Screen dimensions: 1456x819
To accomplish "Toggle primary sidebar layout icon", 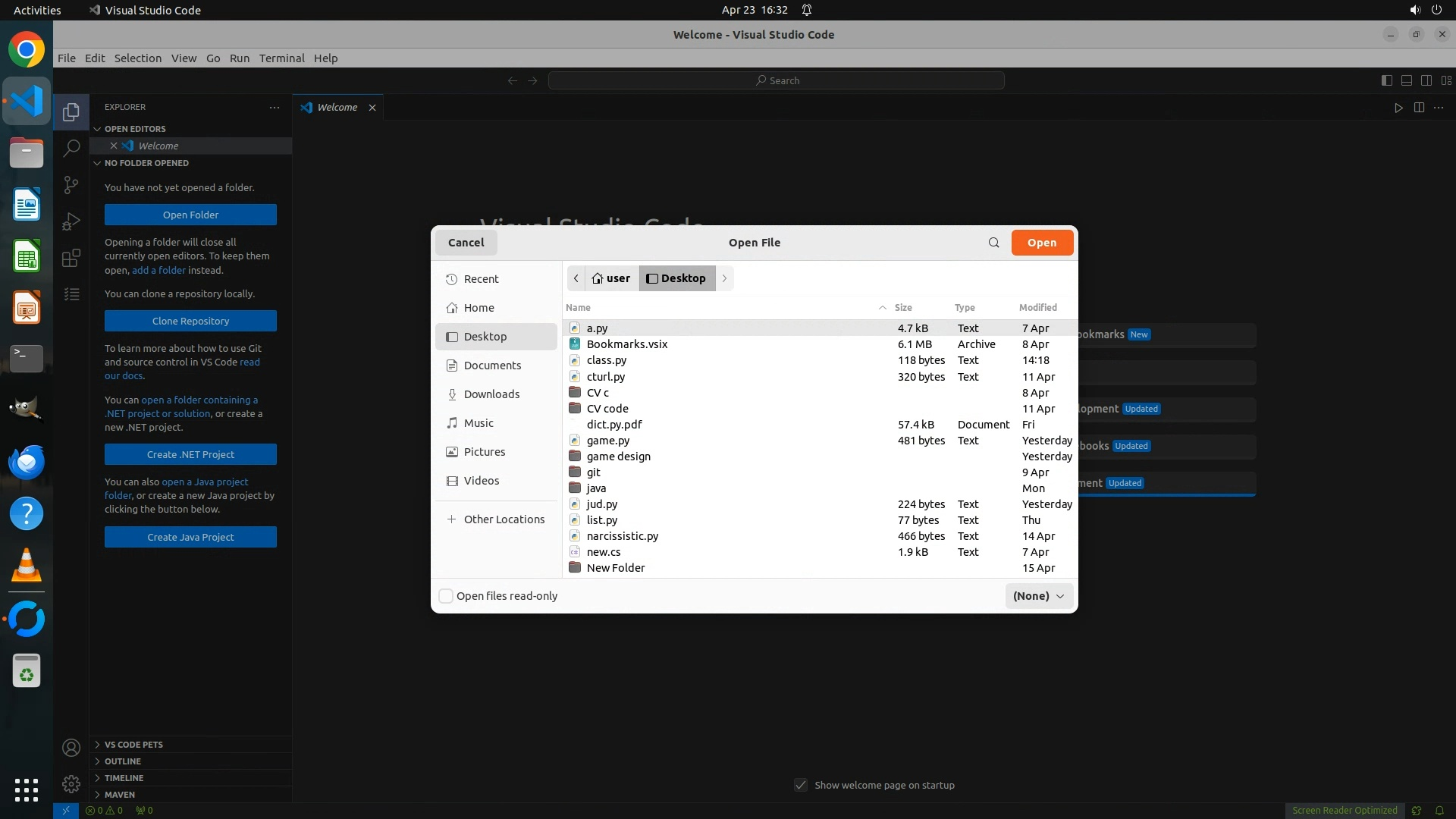I will pos(1386,80).
